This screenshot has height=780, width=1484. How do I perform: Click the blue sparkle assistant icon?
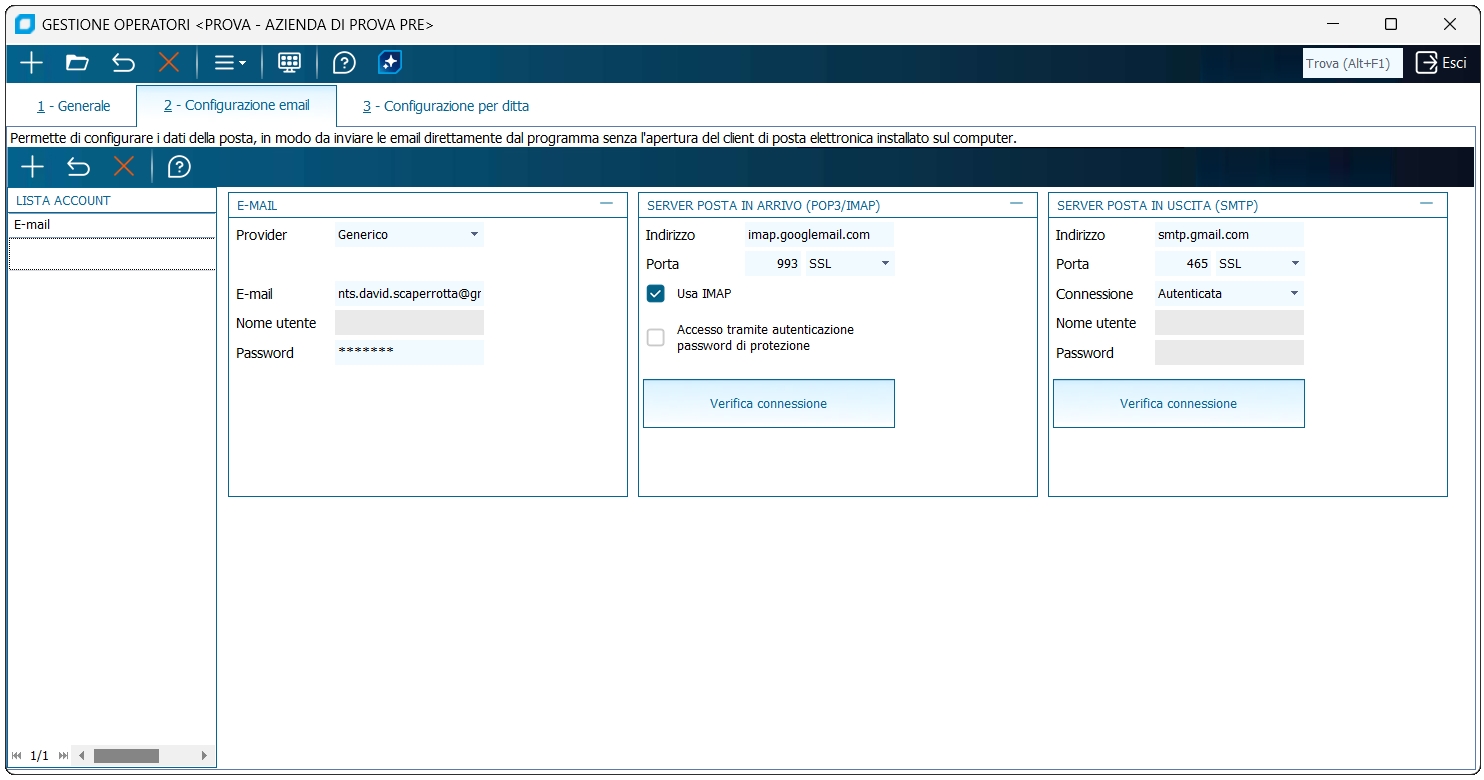[x=390, y=63]
